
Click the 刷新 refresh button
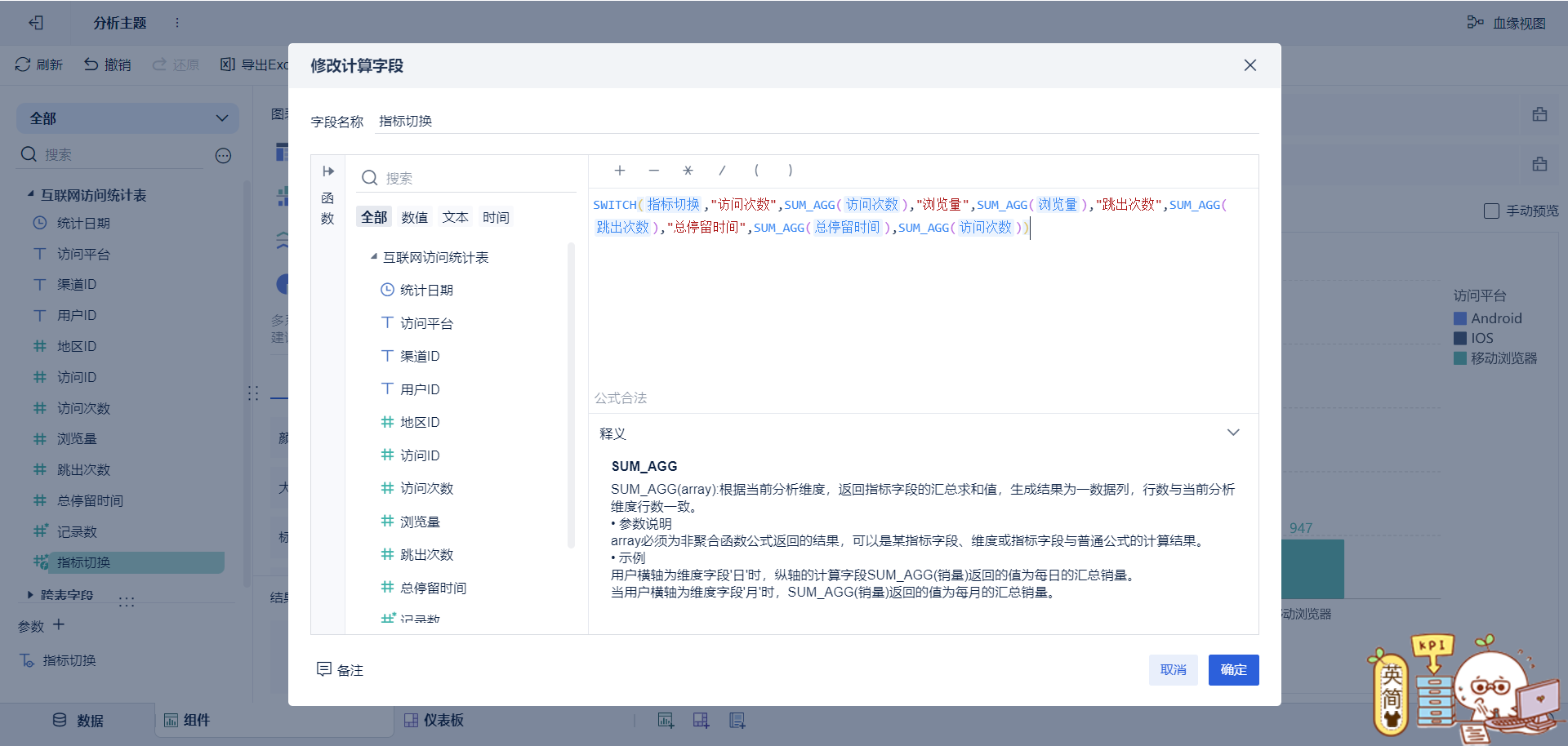tap(39, 64)
